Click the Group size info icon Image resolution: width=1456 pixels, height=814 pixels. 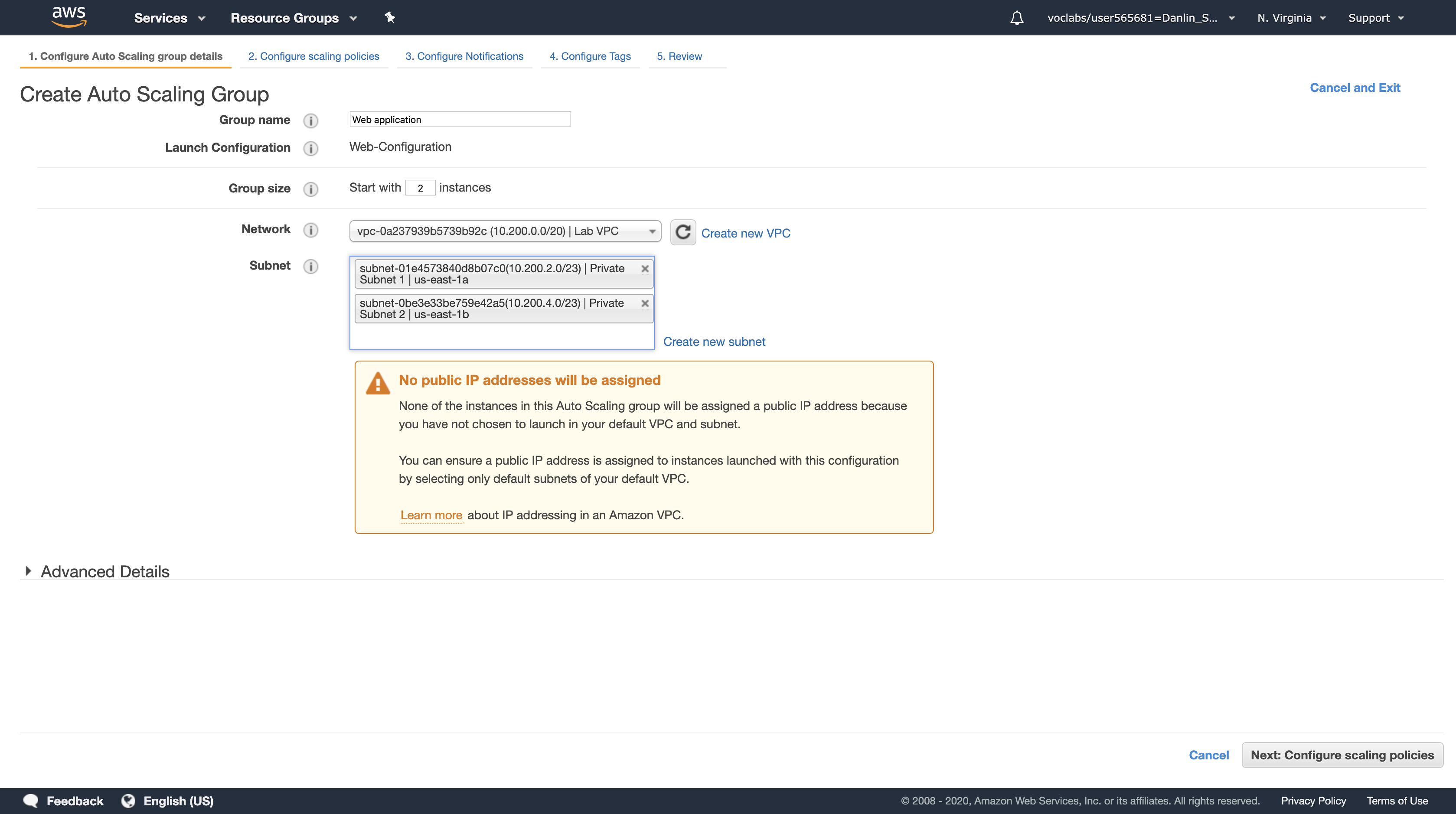click(x=311, y=189)
